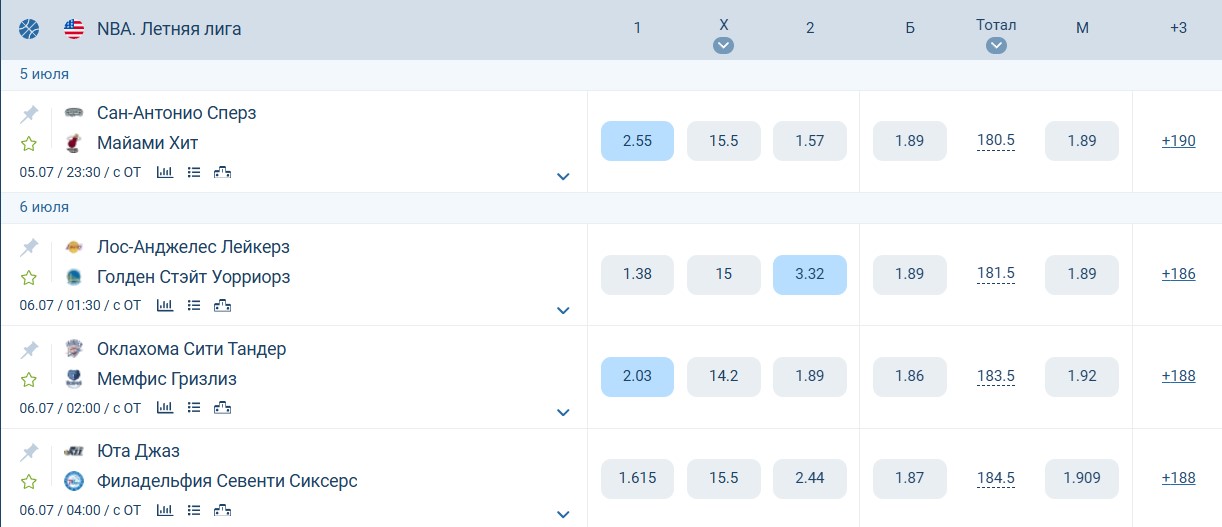The height and width of the screenshot is (527, 1222).
Task: Open statistics chart for Spurs vs Heat
Action: pyautogui.click(x=165, y=172)
